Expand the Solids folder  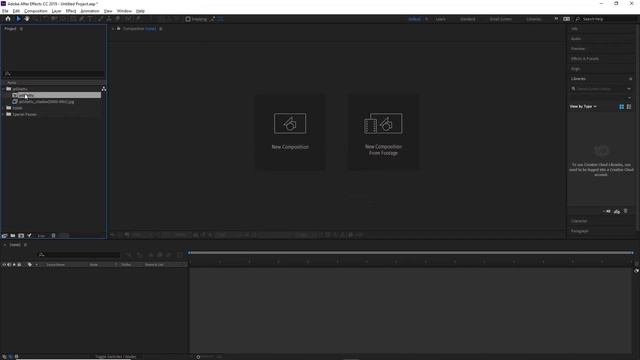(x=3, y=108)
